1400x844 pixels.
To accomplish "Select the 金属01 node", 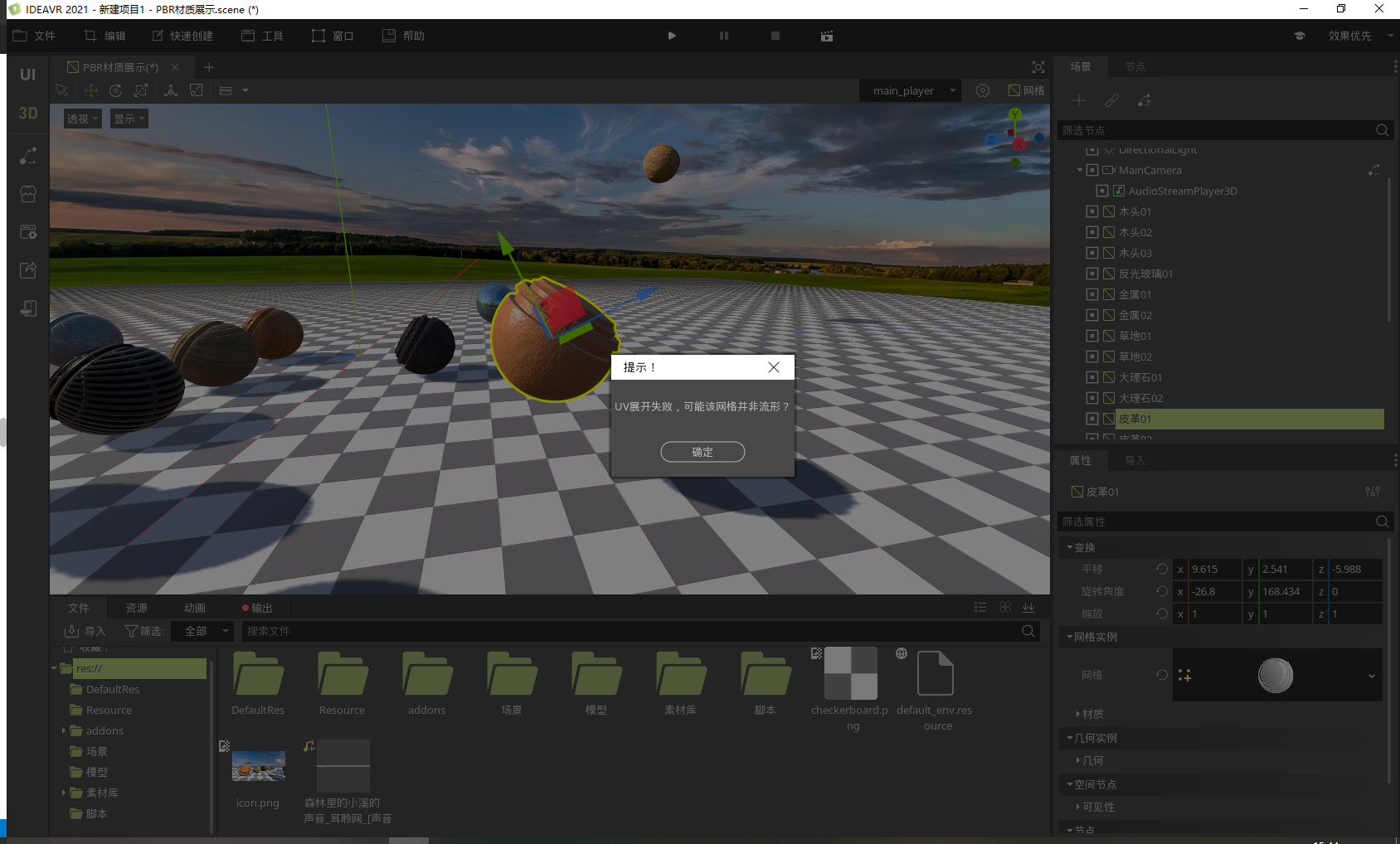I will (1135, 294).
